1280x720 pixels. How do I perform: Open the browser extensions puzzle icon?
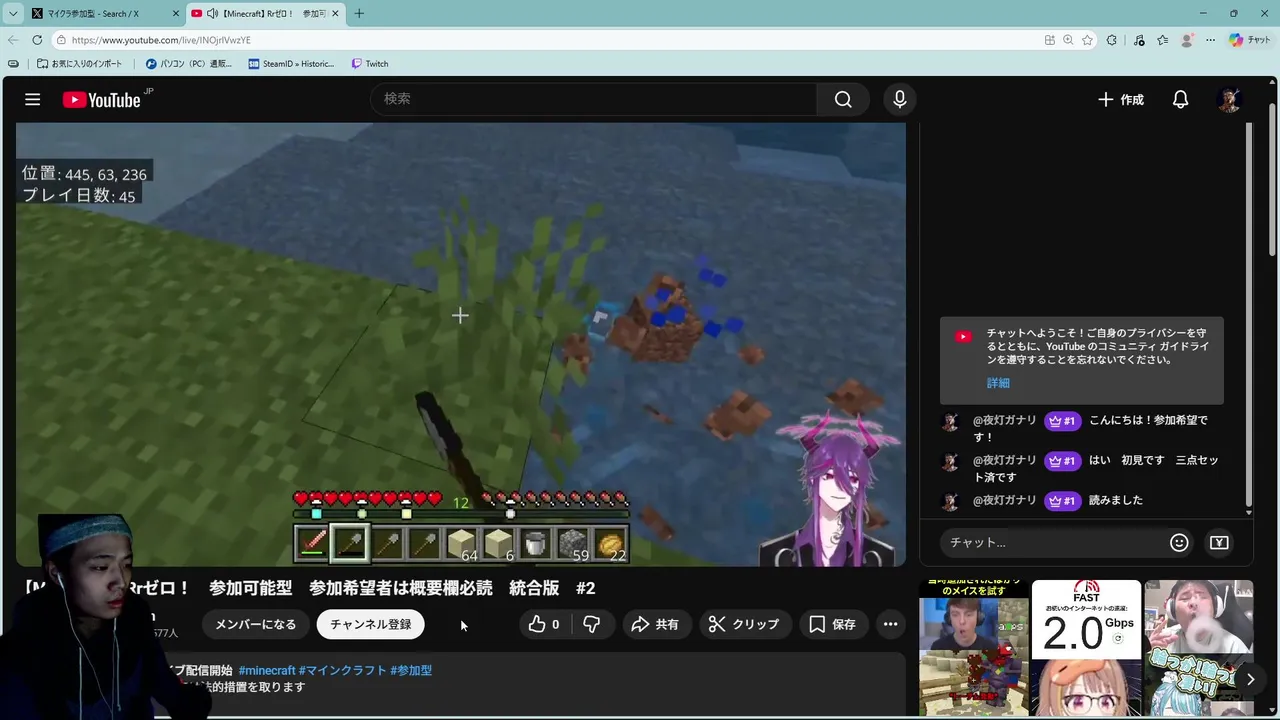[1112, 40]
